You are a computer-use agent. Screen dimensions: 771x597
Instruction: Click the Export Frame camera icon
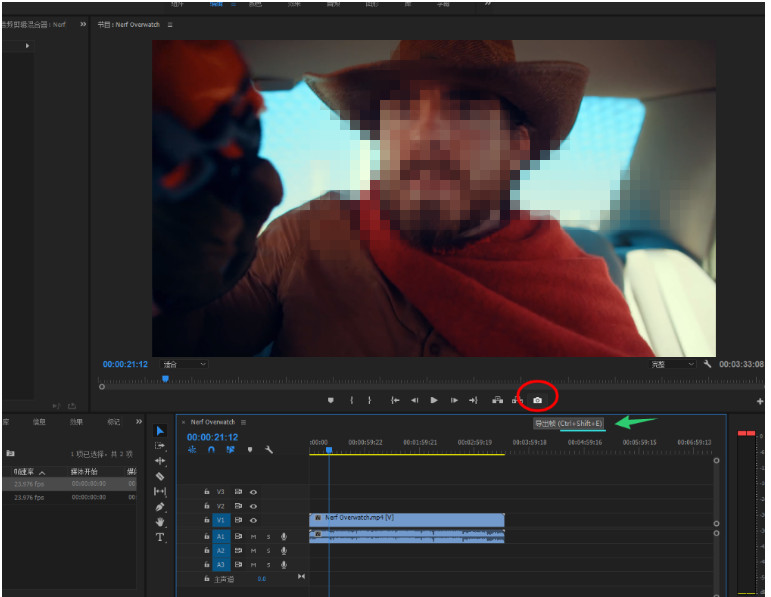[x=538, y=400]
